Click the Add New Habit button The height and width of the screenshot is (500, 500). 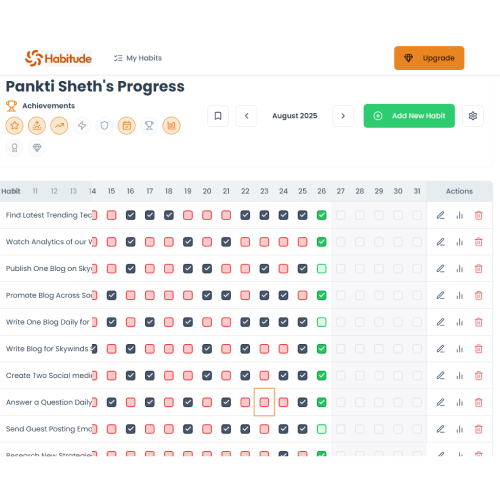[409, 116]
